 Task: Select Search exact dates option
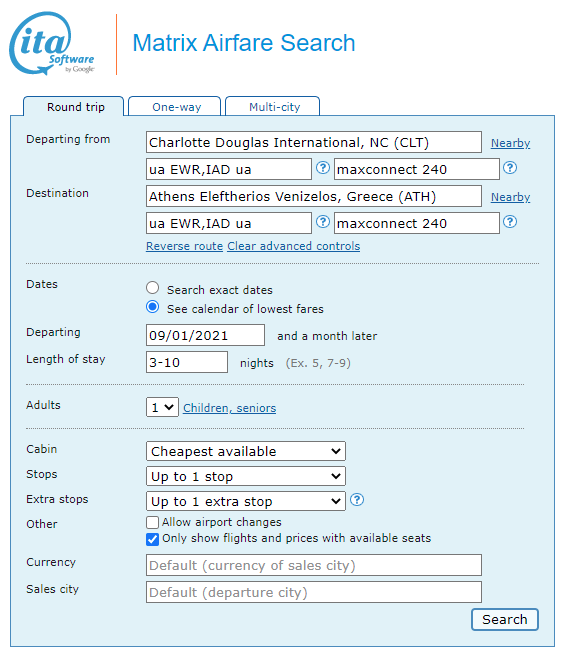(x=153, y=288)
